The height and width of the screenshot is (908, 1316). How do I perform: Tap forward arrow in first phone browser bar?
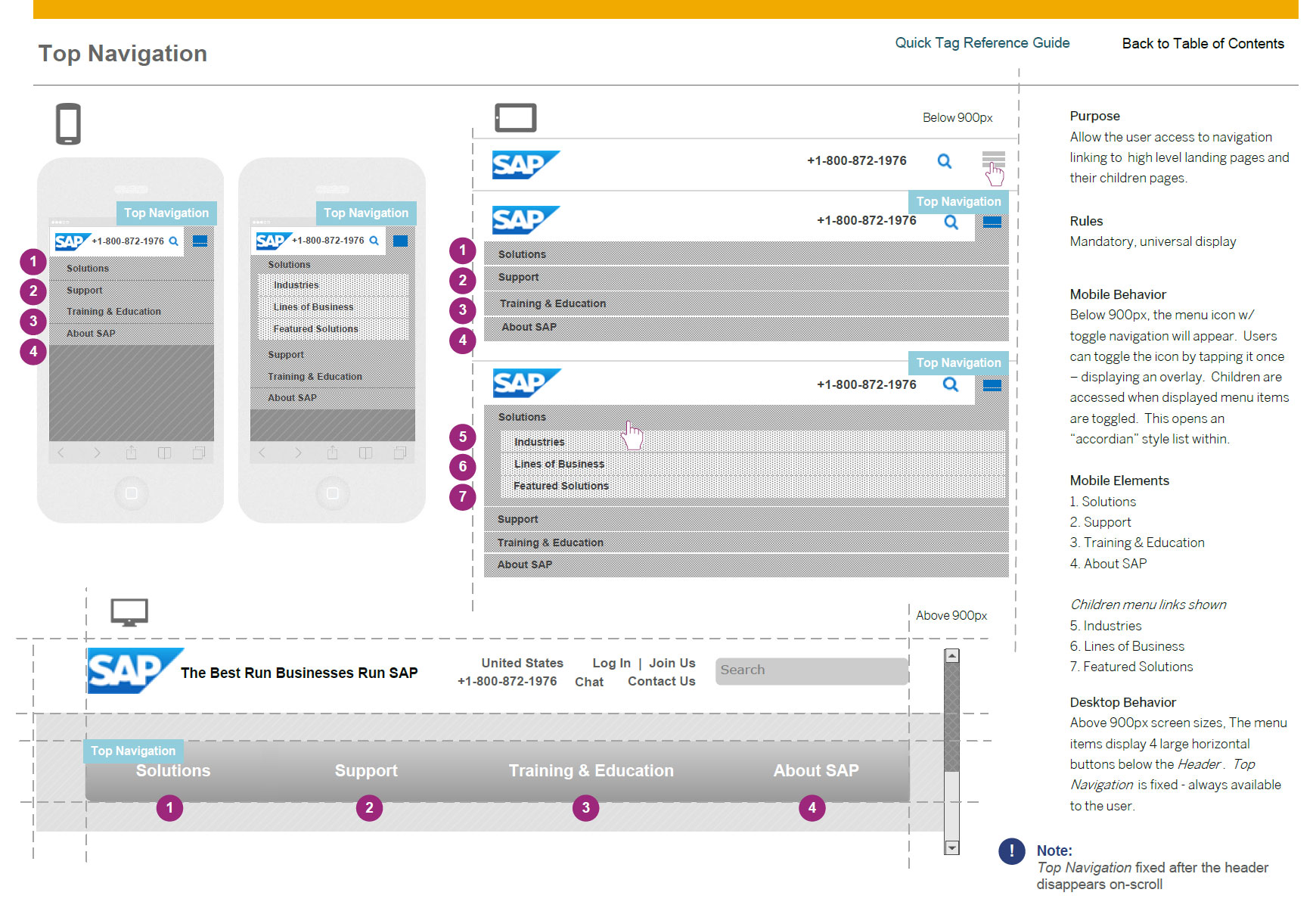[x=97, y=452]
